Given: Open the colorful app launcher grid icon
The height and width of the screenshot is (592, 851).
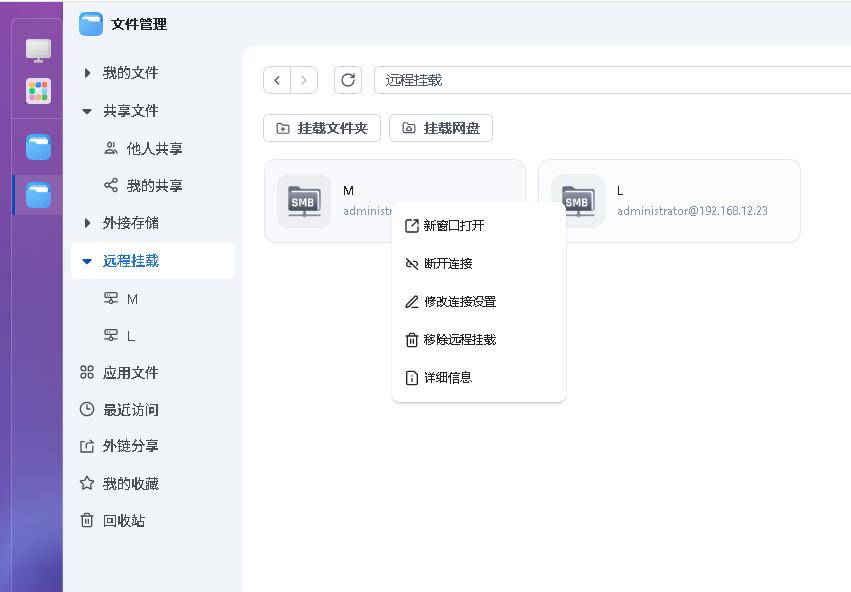Looking at the screenshot, I should (38, 91).
